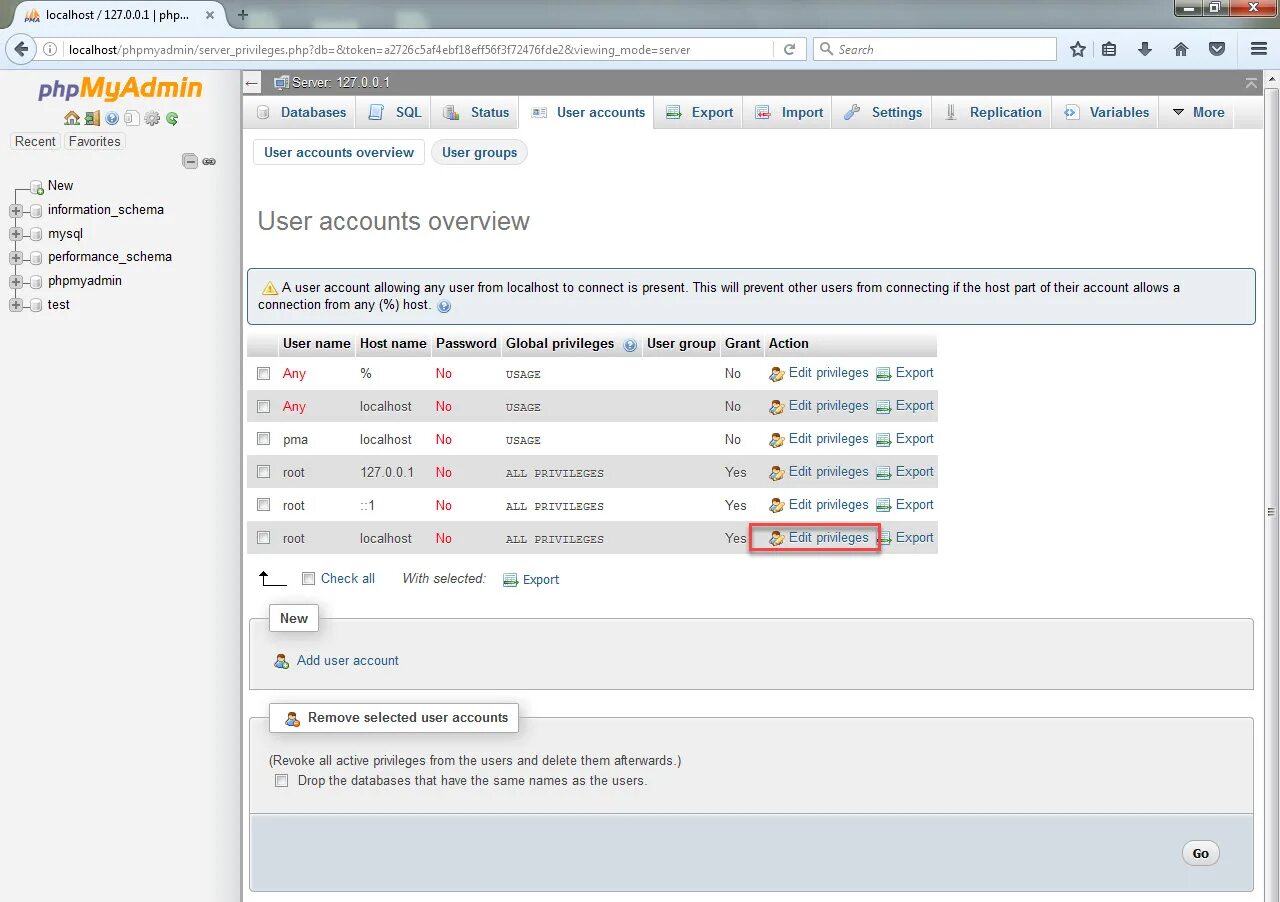The image size is (1280, 902).
Task: Open the Import tab
Action: pyautogui.click(x=789, y=112)
